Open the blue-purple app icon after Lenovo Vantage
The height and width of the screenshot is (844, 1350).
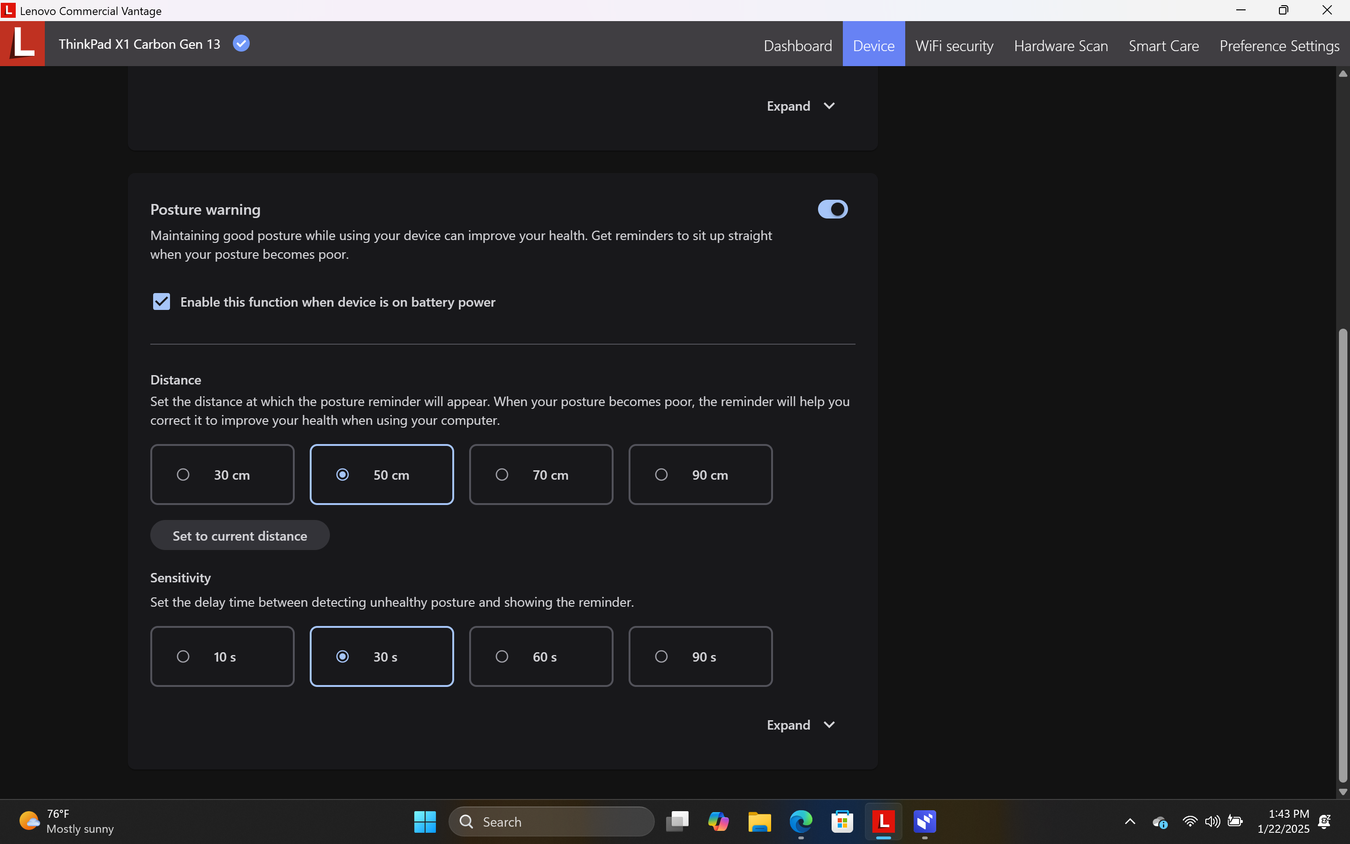coord(925,821)
